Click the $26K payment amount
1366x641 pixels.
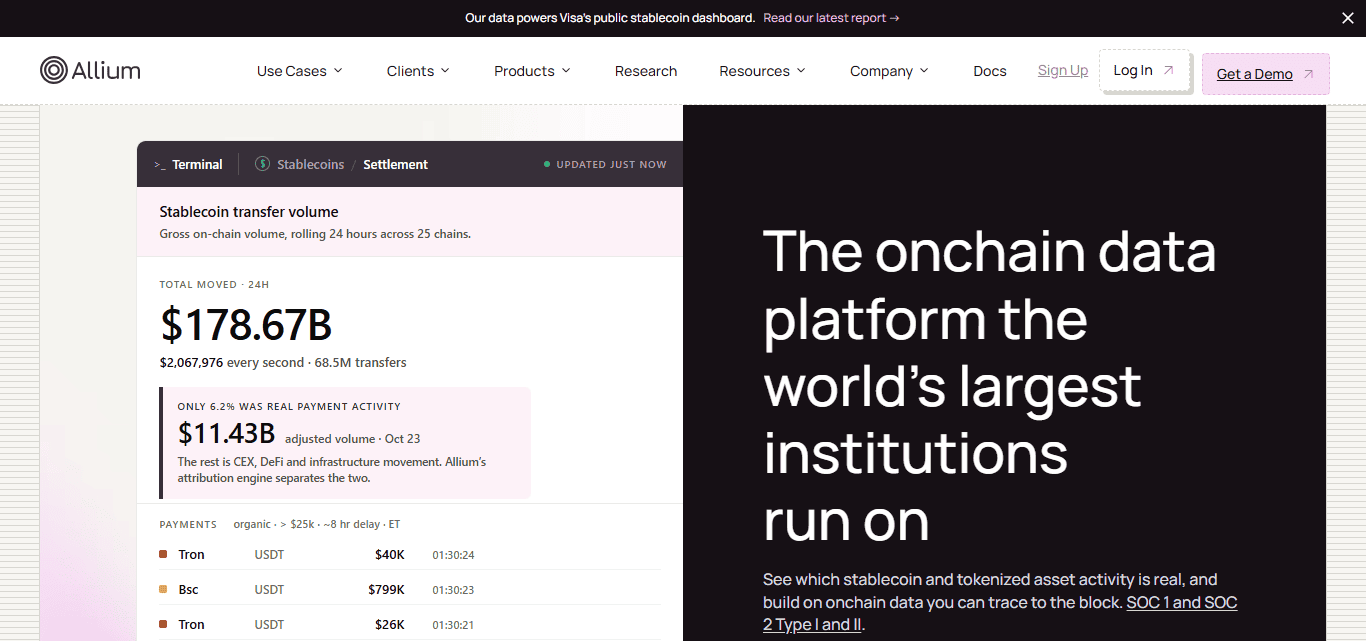click(389, 624)
